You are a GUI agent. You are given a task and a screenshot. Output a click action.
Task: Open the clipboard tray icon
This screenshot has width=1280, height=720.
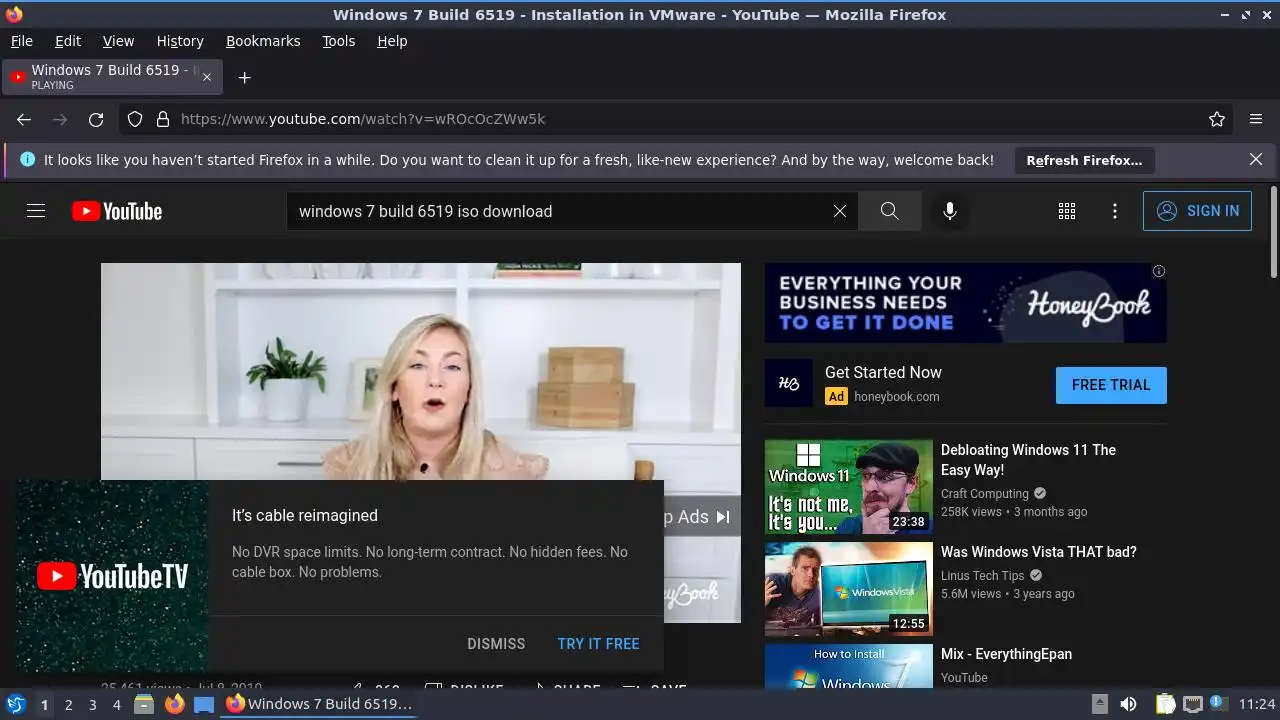1165,704
